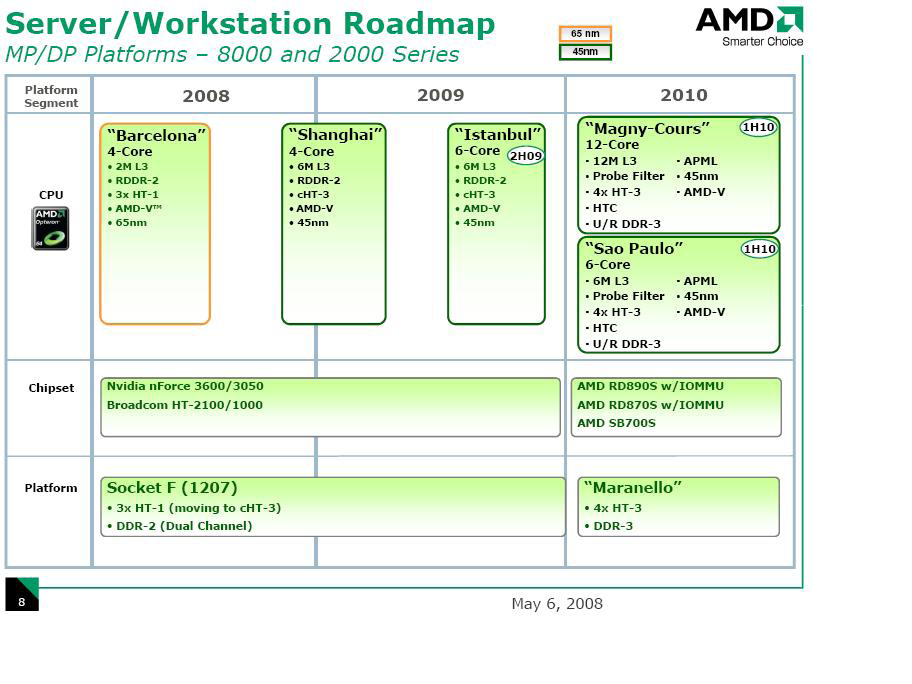Click the 2H09 badge on the Istanbul card
The image size is (912, 684).
coord(526,156)
